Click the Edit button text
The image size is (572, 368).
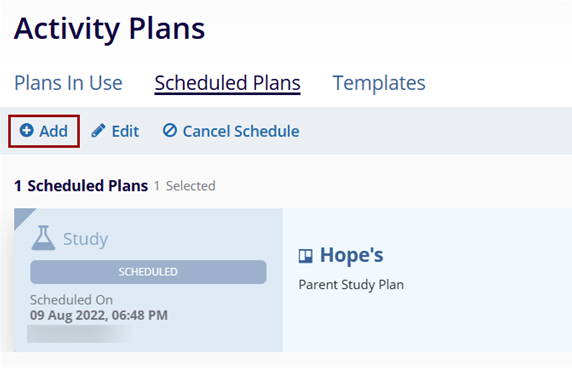coord(125,131)
